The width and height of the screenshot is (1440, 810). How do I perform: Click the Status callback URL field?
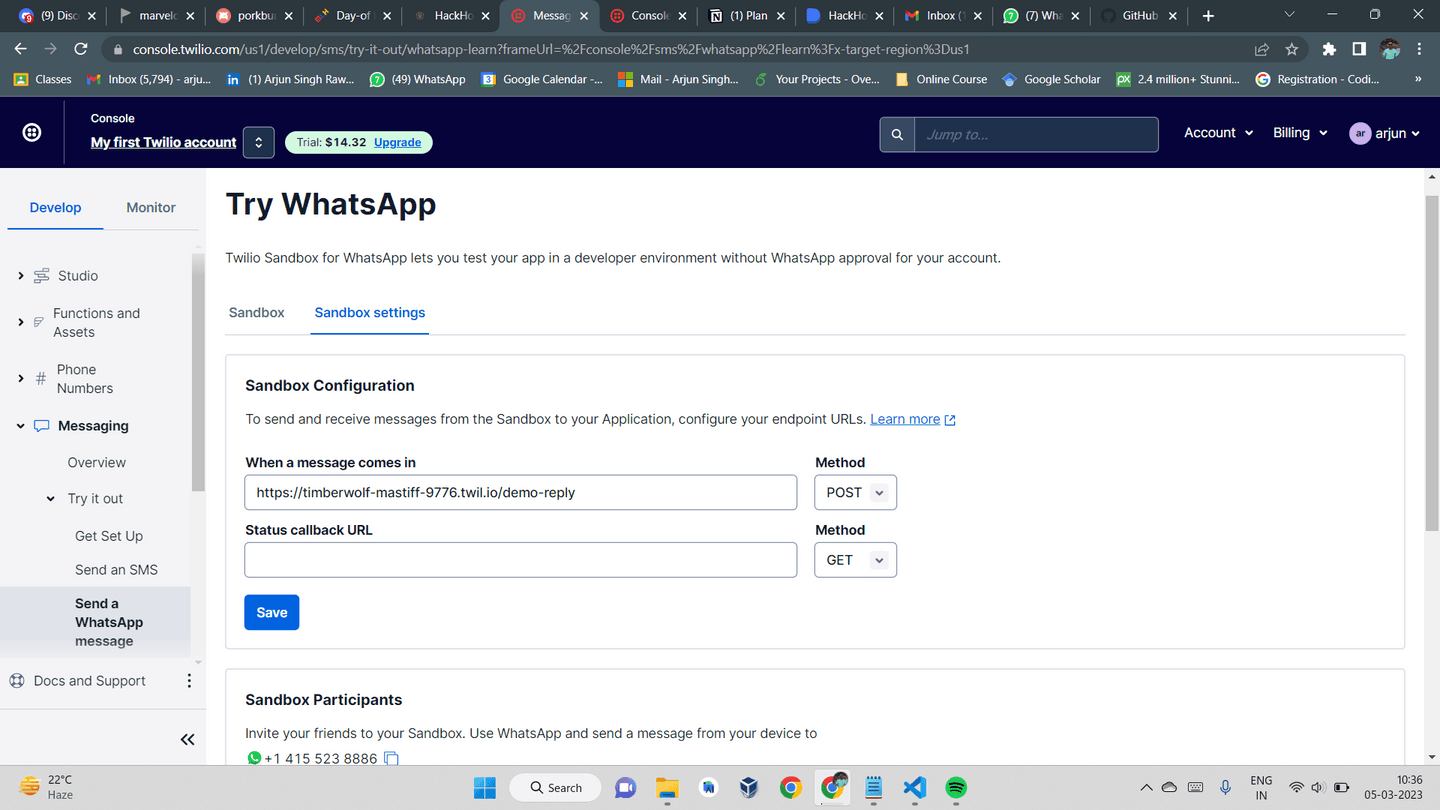(x=521, y=560)
